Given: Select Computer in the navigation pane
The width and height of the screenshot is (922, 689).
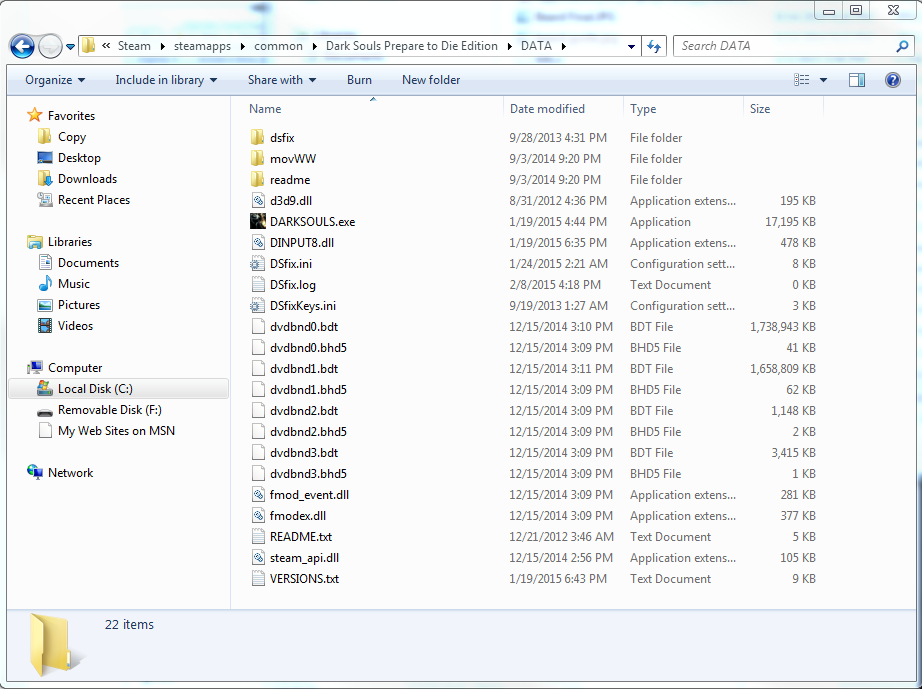Looking at the screenshot, I should [x=75, y=368].
